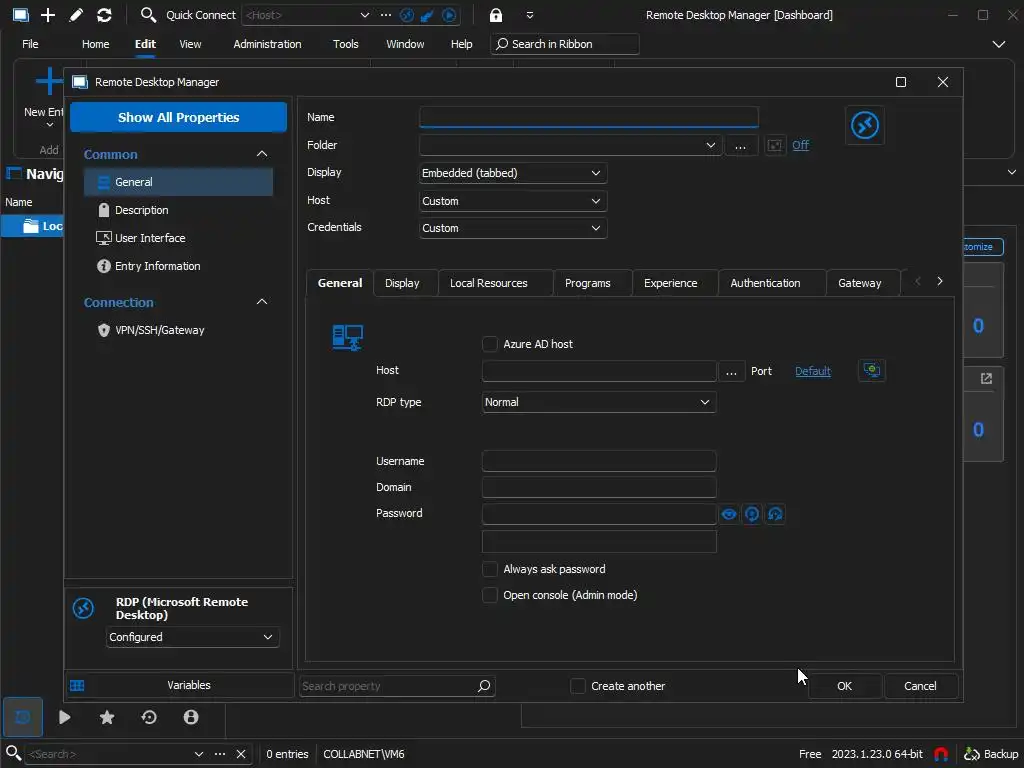Image resolution: width=1024 pixels, height=768 pixels.
Task: Tick the Create another checkbox
Action: pos(578,686)
